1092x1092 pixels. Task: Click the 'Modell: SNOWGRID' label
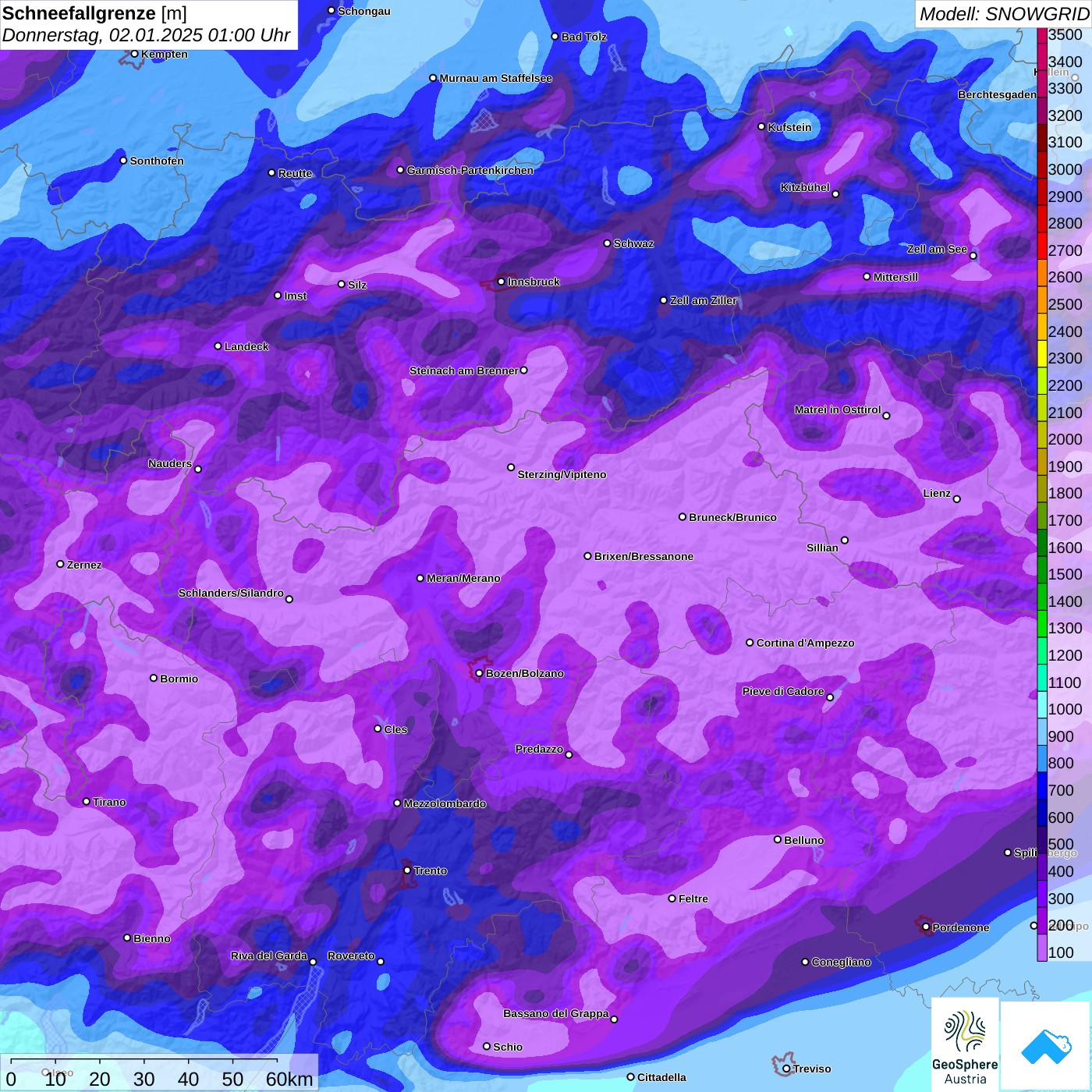click(x=1004, y=14)
